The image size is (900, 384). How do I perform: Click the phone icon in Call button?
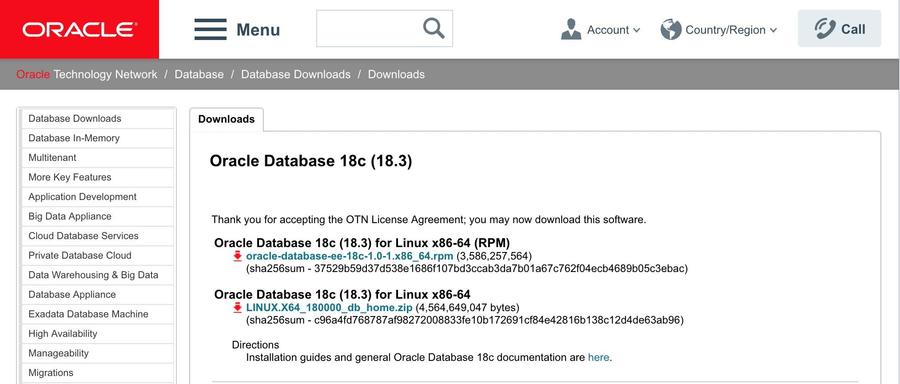coord(825,29)
